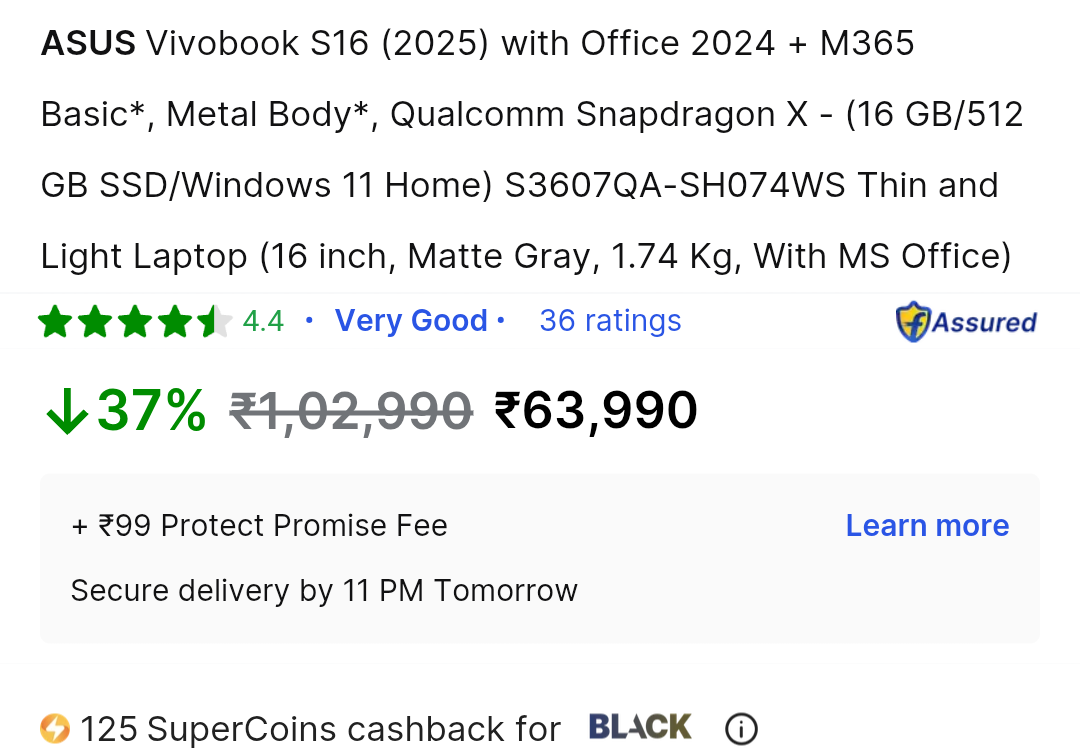Click the third green rating star
The image size is (1080, 756).
tap(135, 322)
